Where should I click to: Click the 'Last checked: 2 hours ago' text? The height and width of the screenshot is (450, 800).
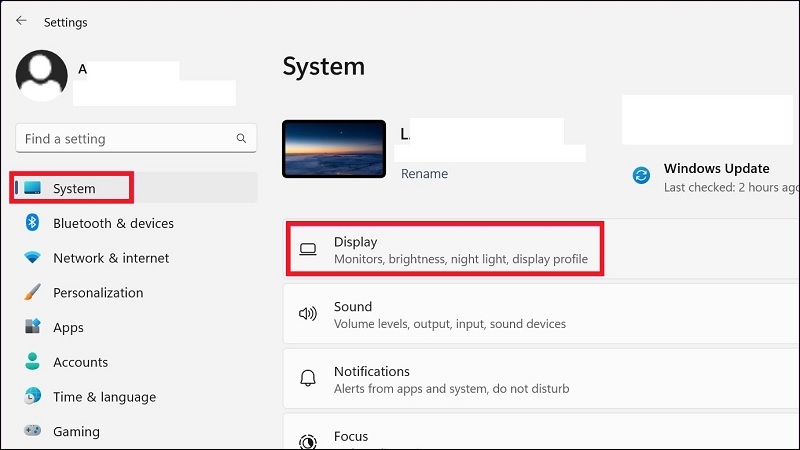click(x=732, y=187)
